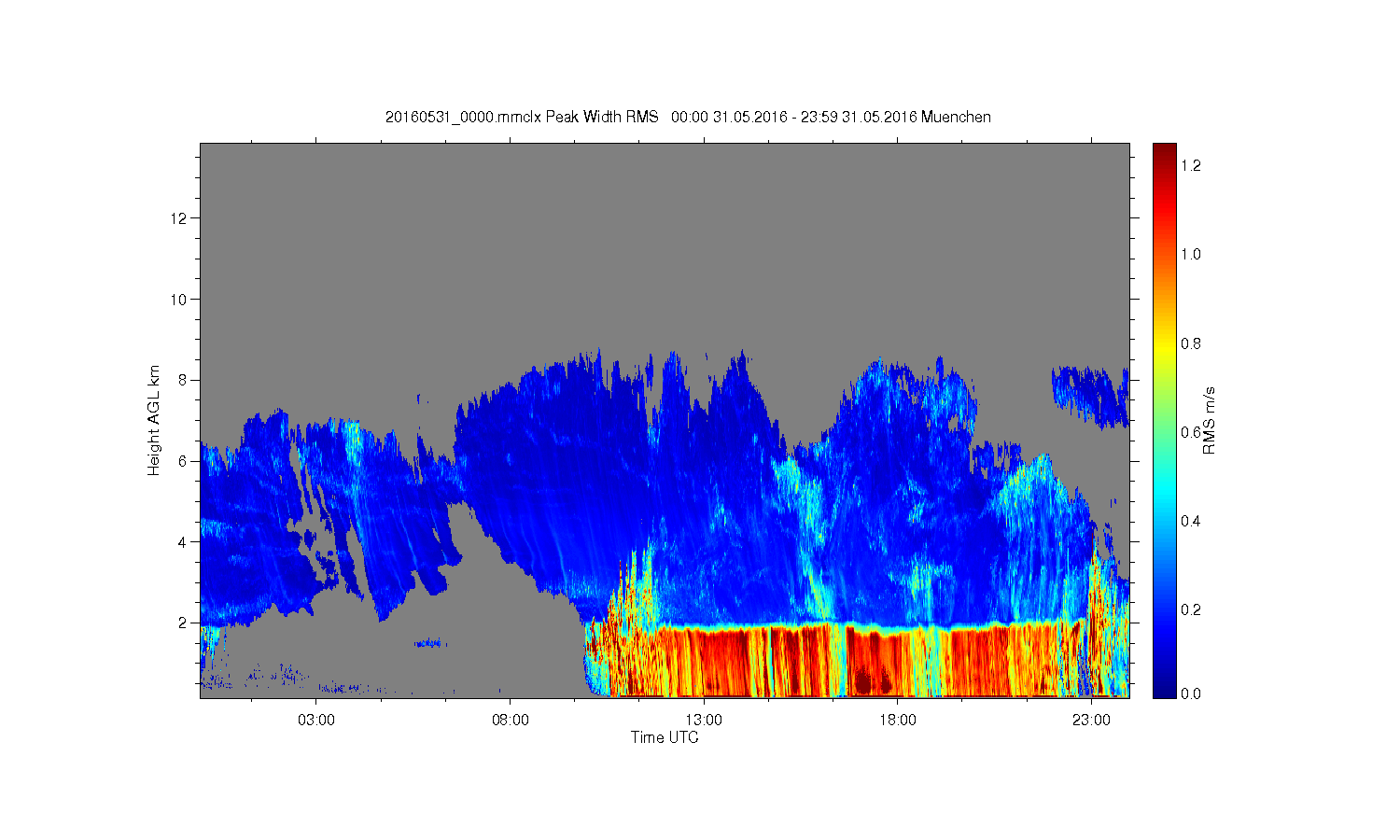The height and width of the screenshot is (840, 1400).
Task: Click the height tick label '6'
Action: (184, 461)
